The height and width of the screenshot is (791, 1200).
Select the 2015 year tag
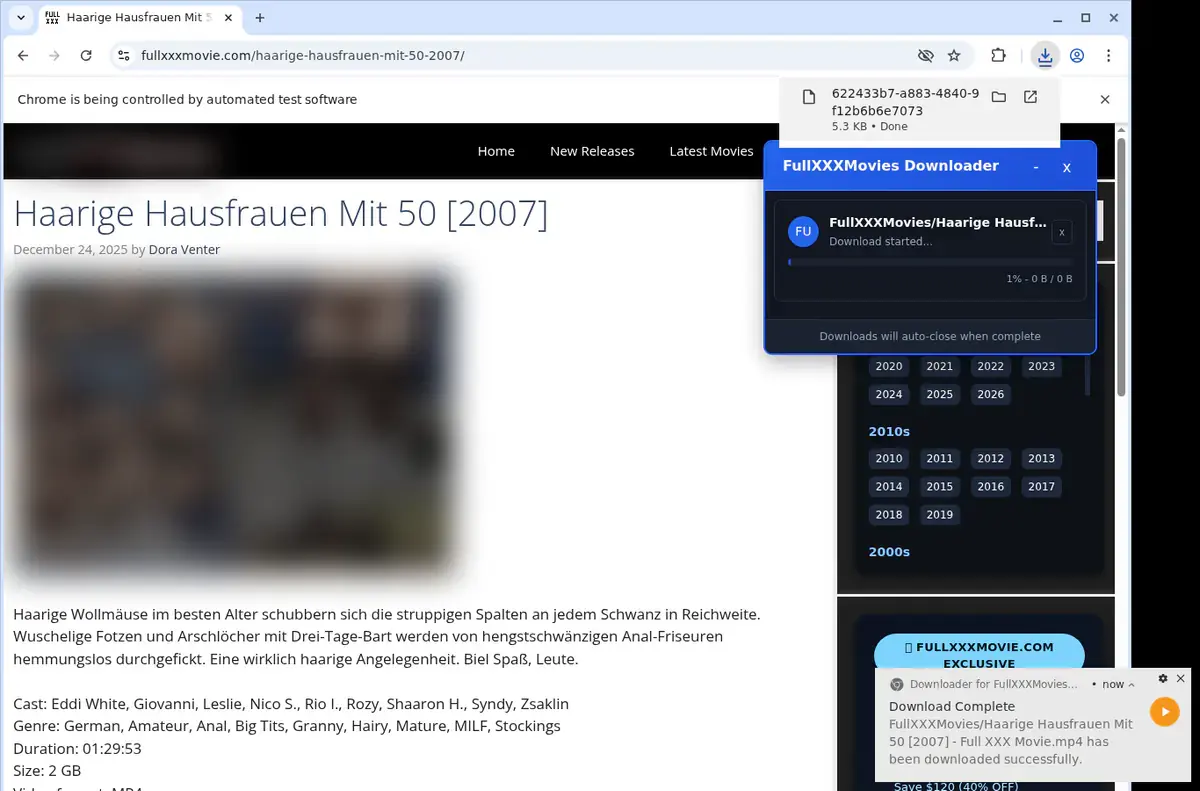940,486
